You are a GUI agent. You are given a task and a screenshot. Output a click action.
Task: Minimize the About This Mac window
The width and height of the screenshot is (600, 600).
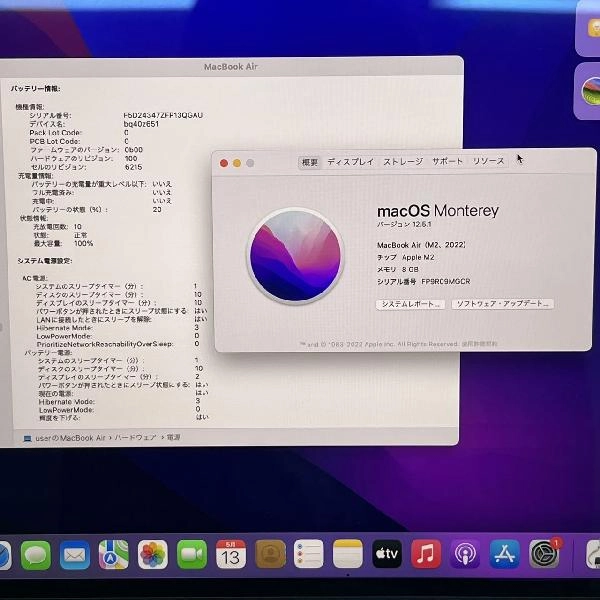tap(237, 163)
